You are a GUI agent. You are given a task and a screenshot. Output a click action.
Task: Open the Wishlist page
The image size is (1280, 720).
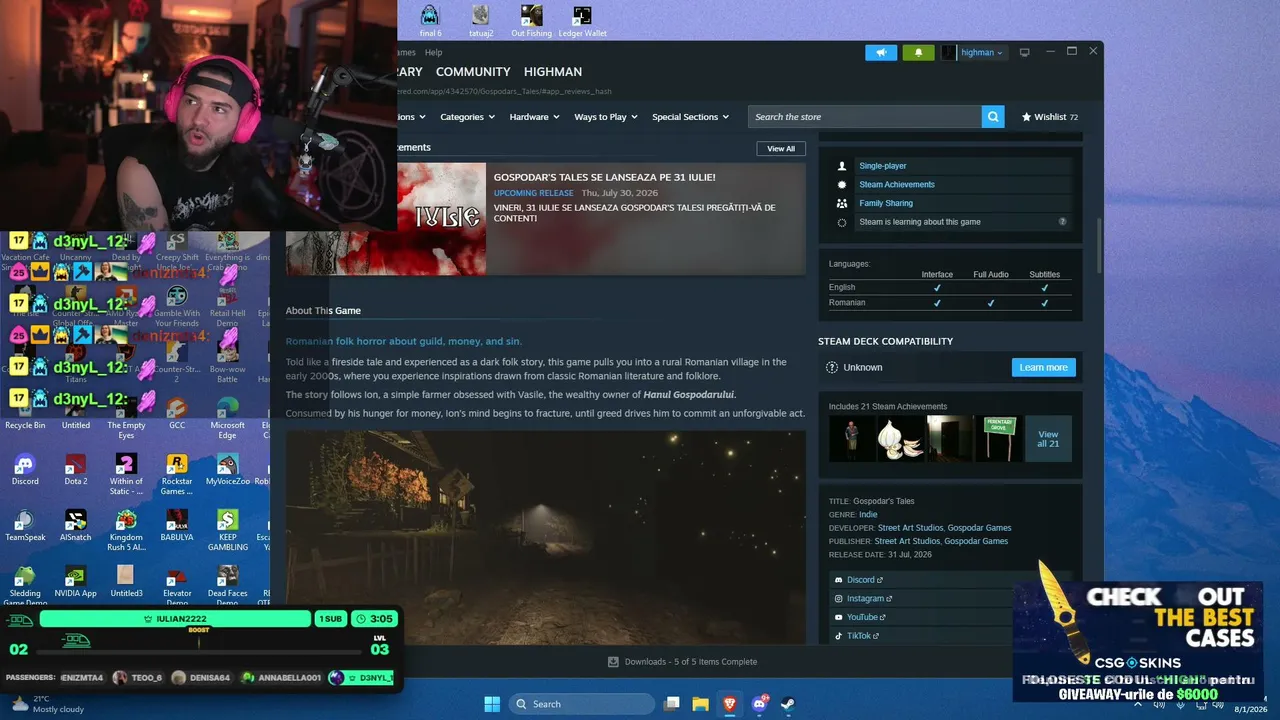click(x=1049, y=117)
